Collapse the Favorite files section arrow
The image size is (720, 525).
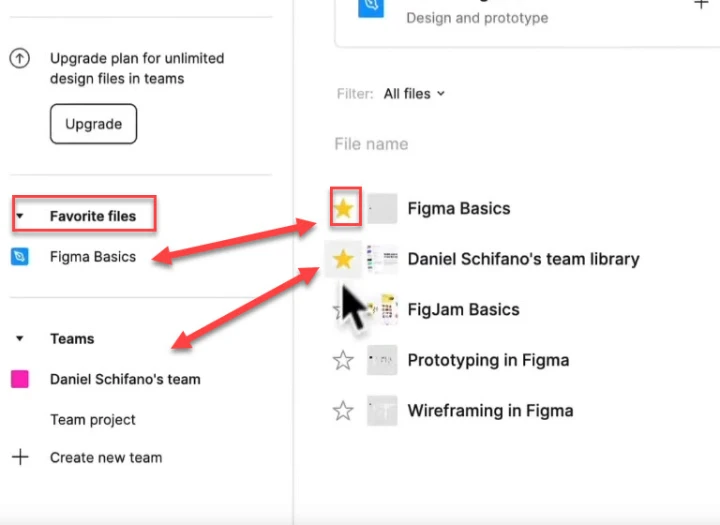20,216
